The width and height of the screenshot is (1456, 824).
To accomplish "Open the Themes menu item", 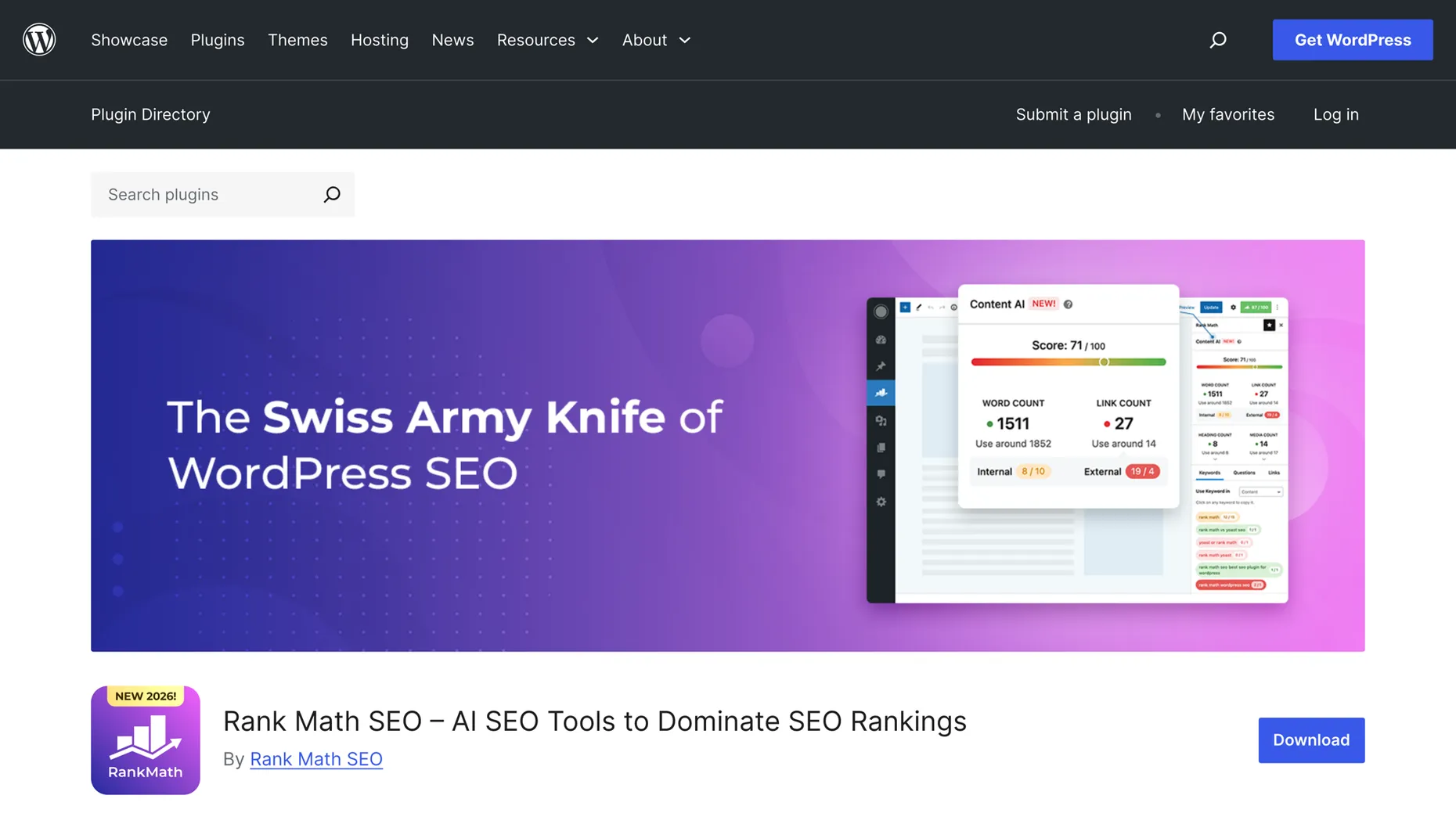I will [x=297, y=40].
